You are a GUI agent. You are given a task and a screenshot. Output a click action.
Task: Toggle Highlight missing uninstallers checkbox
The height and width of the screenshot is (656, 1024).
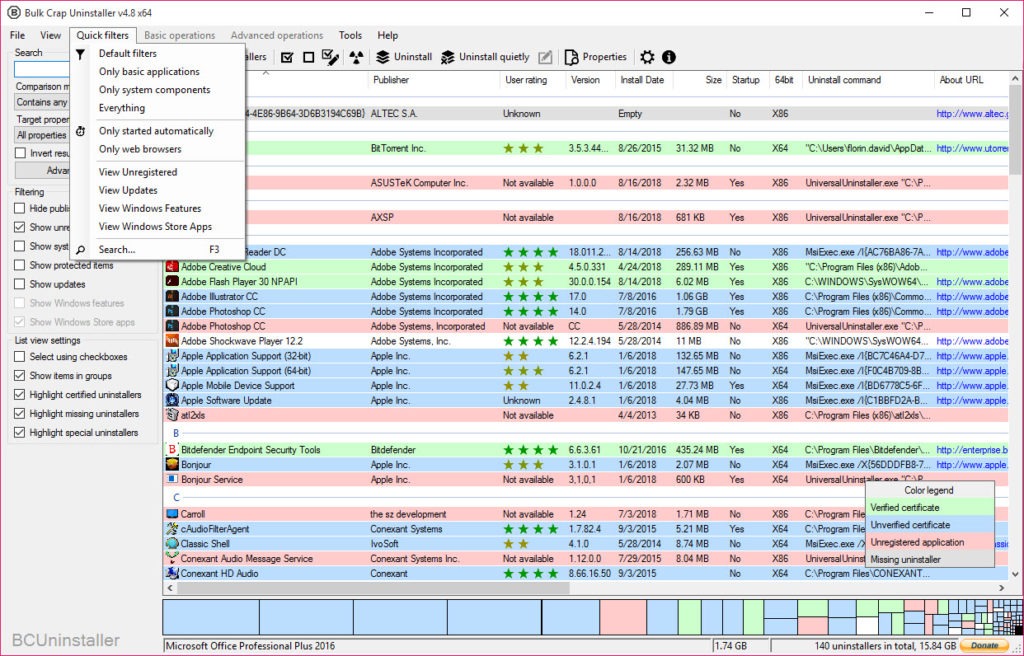[x=20, y=414]
